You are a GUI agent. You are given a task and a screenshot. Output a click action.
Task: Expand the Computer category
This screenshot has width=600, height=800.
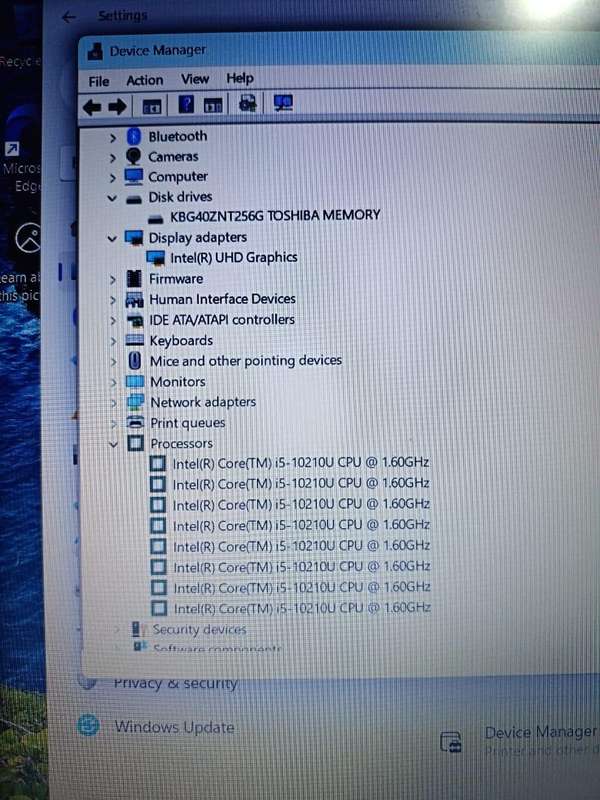pyautogui.click(x=113, y=178)
